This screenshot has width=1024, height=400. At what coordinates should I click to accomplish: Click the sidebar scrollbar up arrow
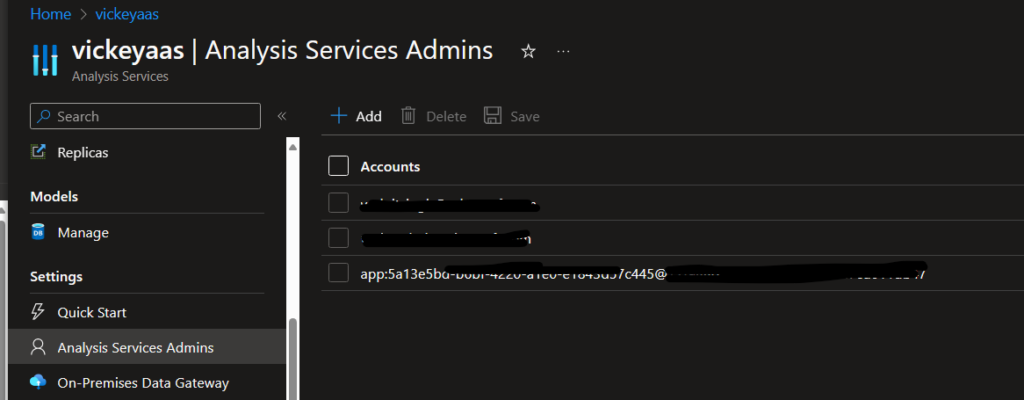[293, 147]
